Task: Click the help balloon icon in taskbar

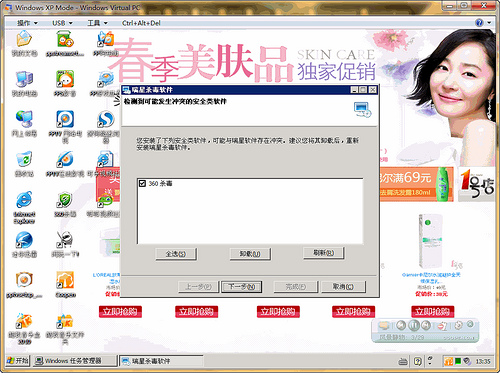Action: pos(418,361)
